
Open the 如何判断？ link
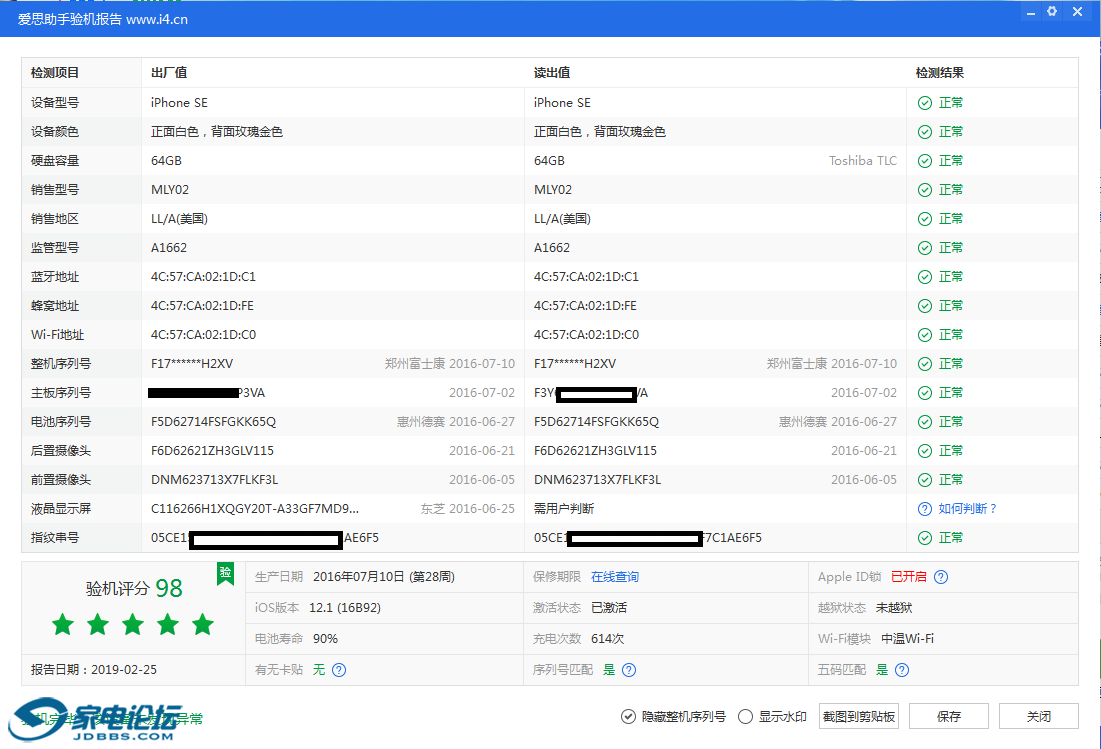[x=968, y=509]
